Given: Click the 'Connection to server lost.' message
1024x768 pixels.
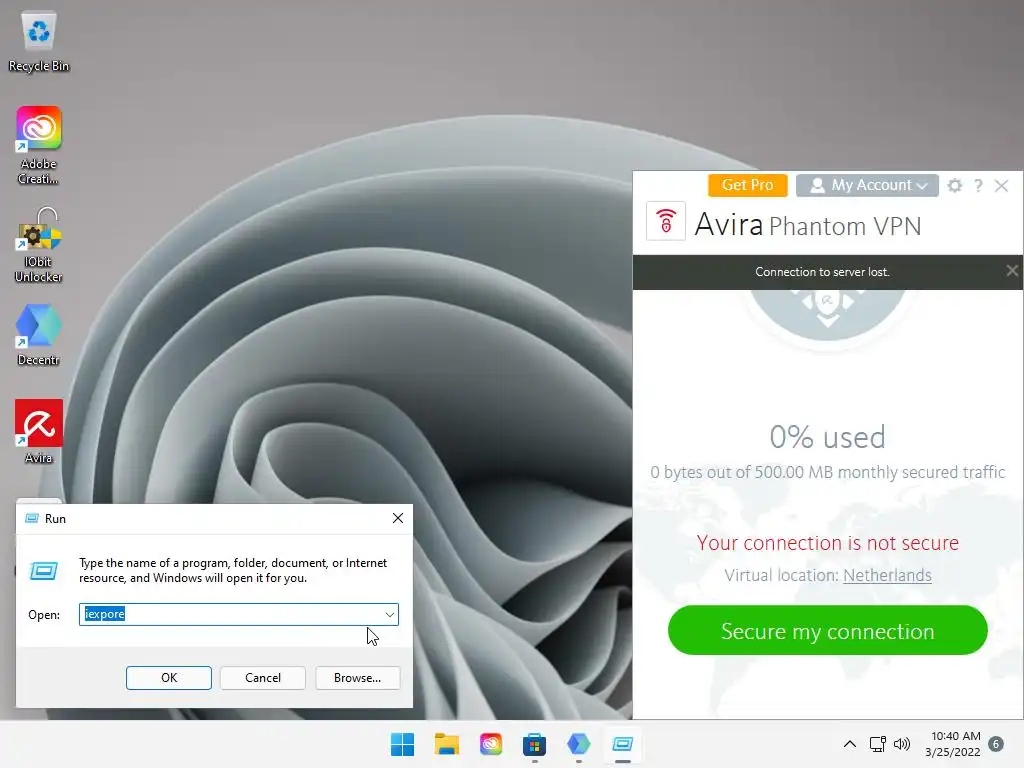Looking at the screenshot, I should coord(822,272).
